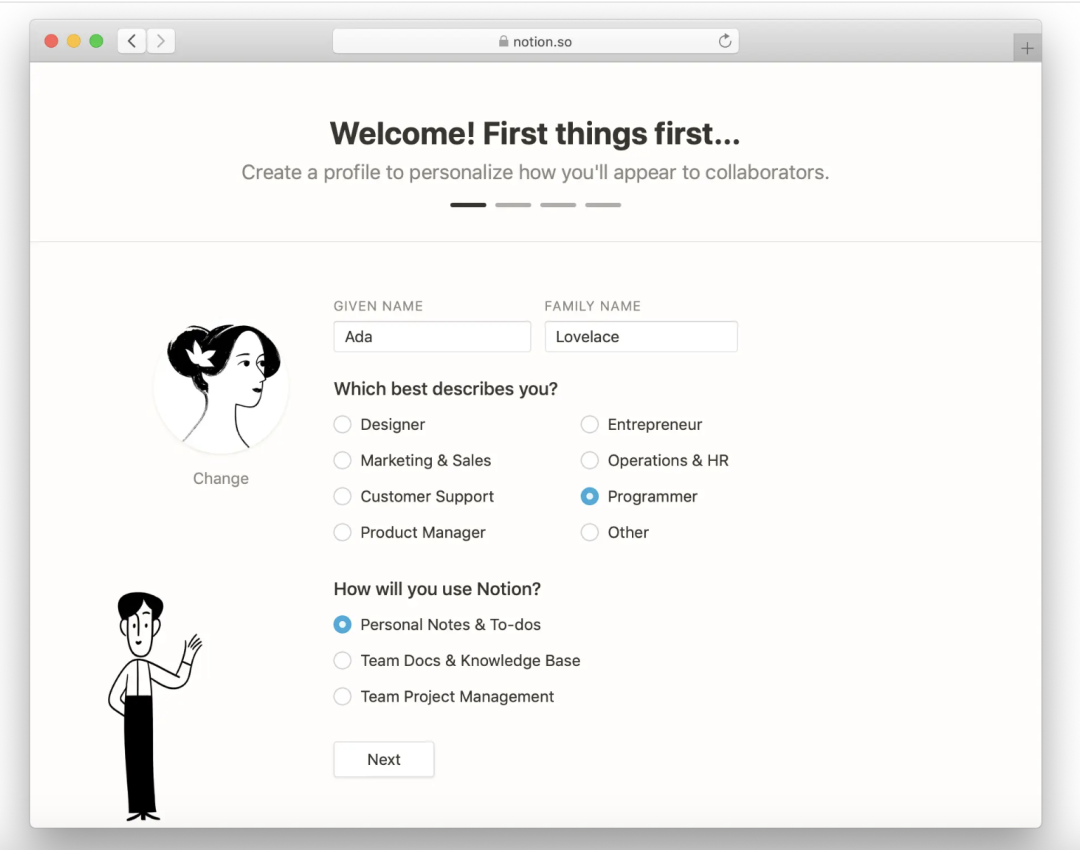Click the Change link under the avatar
1080x850 pixels.
(220, 478)
